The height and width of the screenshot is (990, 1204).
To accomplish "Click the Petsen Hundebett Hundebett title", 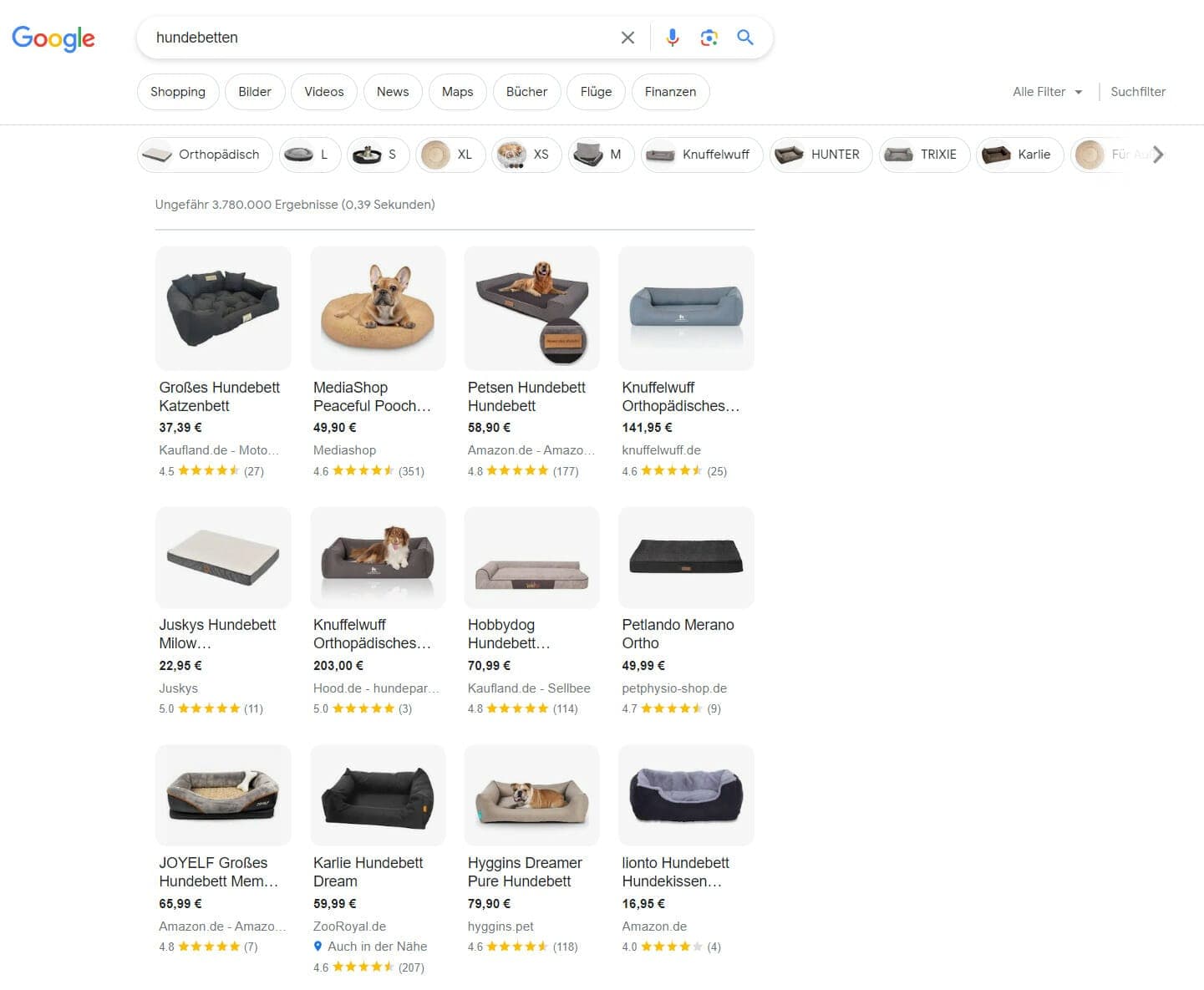I will coord(526,397).
